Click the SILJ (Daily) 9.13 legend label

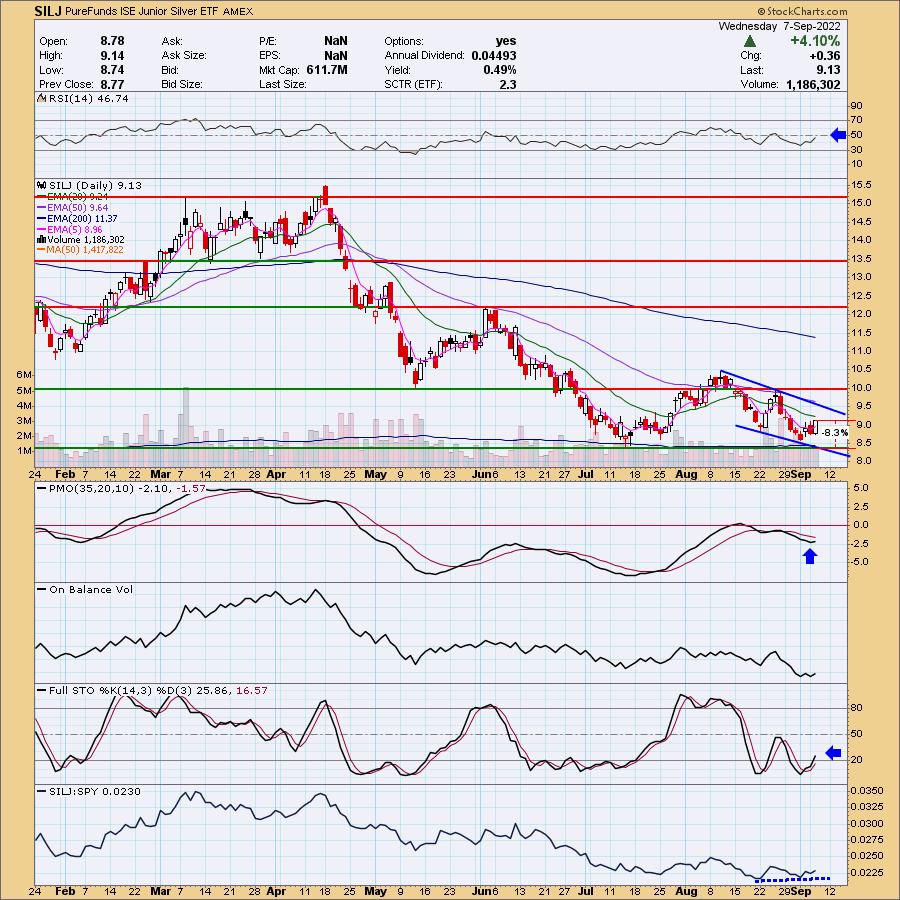click(x=95, y=185)
